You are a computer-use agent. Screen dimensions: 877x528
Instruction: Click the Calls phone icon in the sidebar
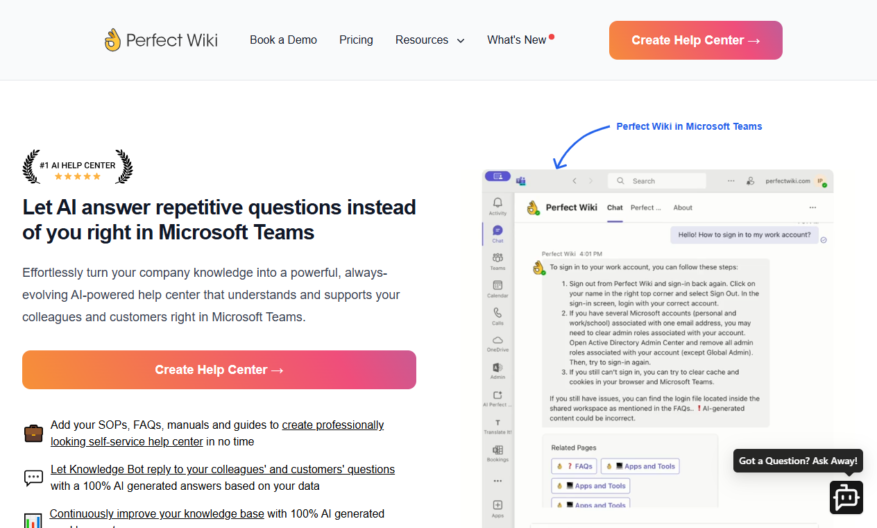[x=497, y=315]
